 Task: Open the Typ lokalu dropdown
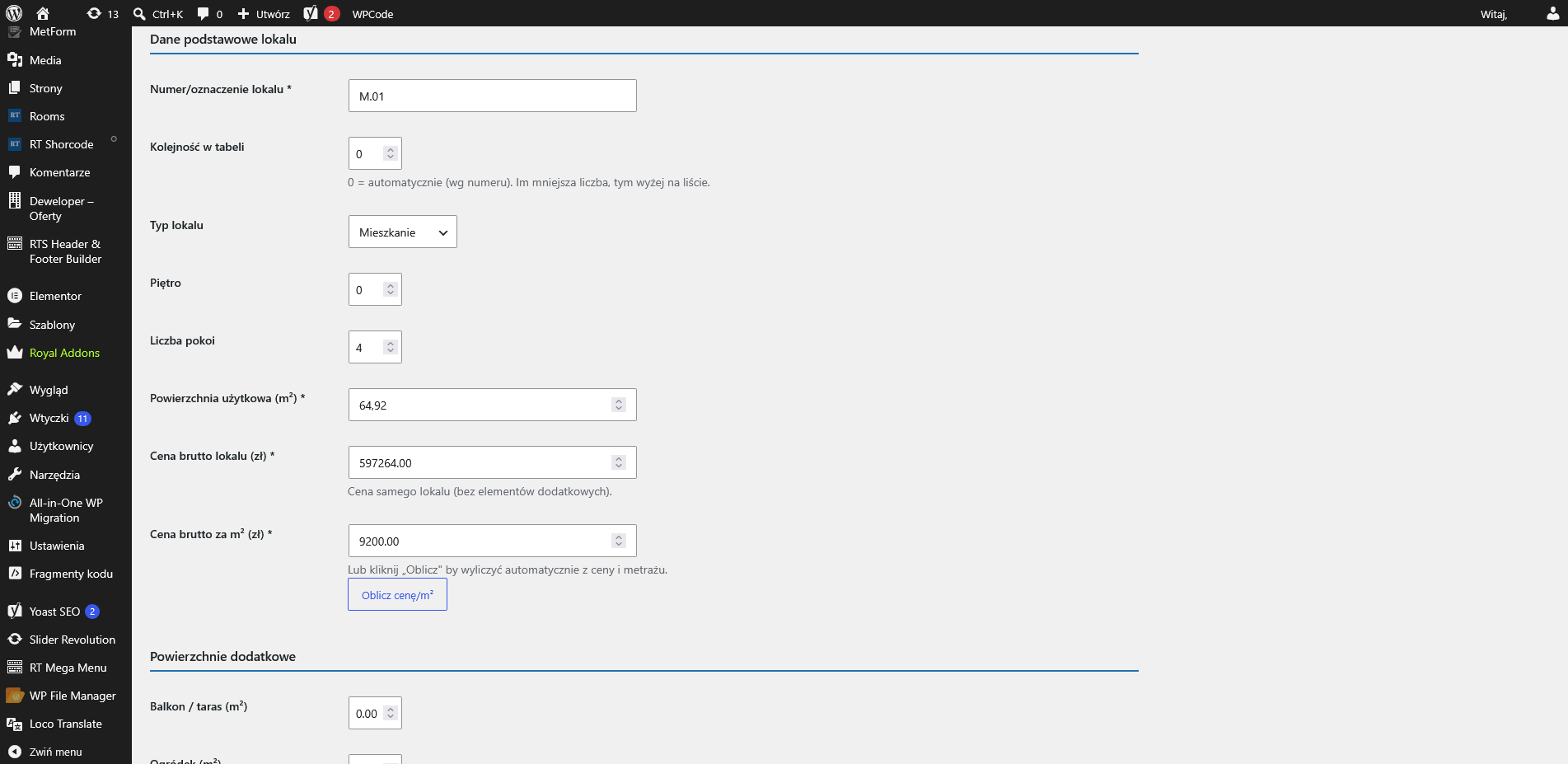click(402, 232)
